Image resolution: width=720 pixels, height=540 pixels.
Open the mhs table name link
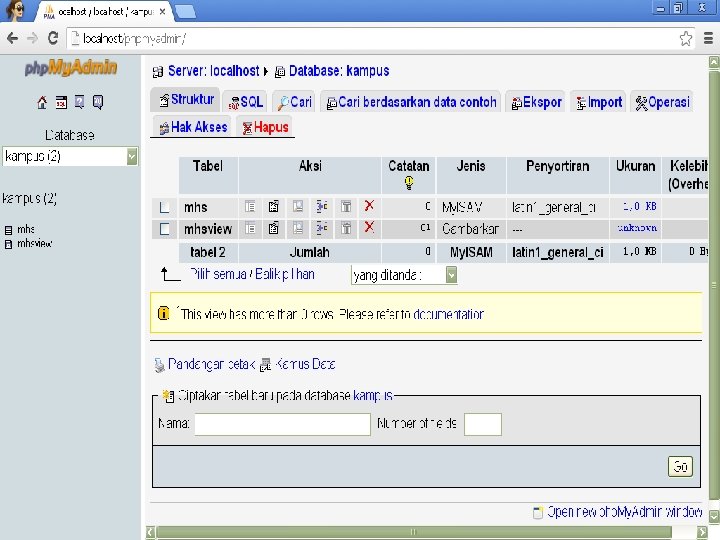(196, 207)
